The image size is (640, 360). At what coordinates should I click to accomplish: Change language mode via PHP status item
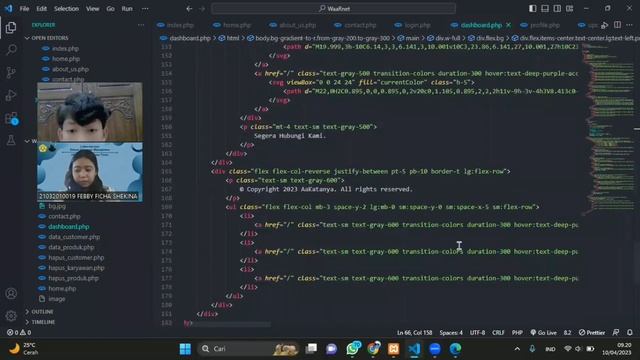(517, 332)
